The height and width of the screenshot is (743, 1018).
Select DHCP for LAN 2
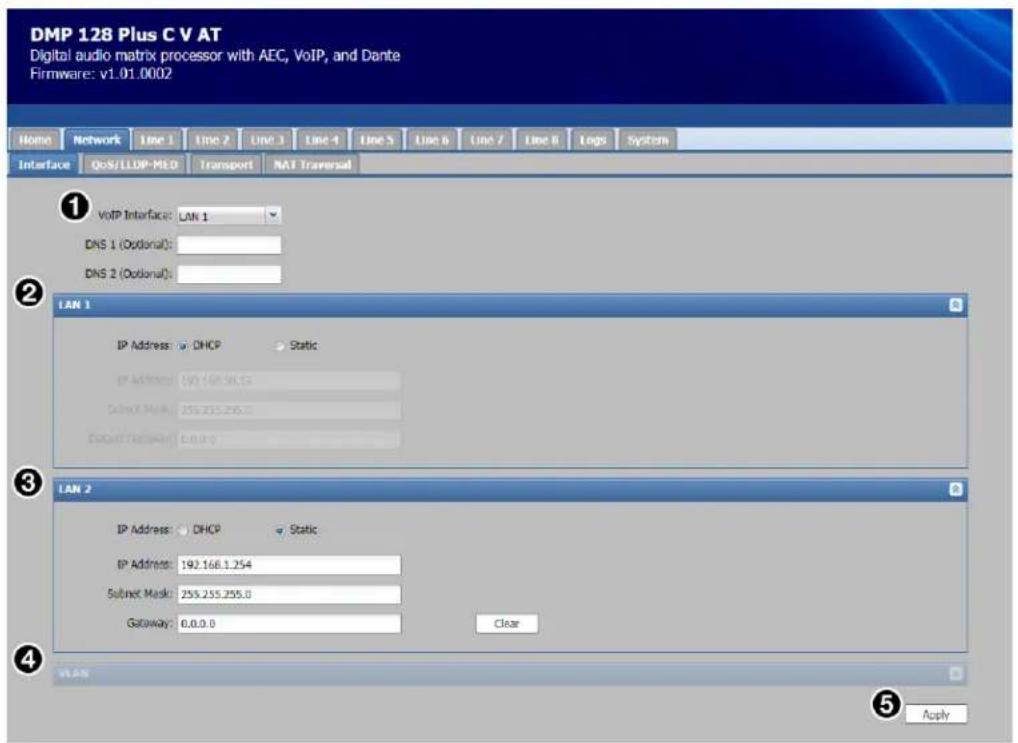183,531
